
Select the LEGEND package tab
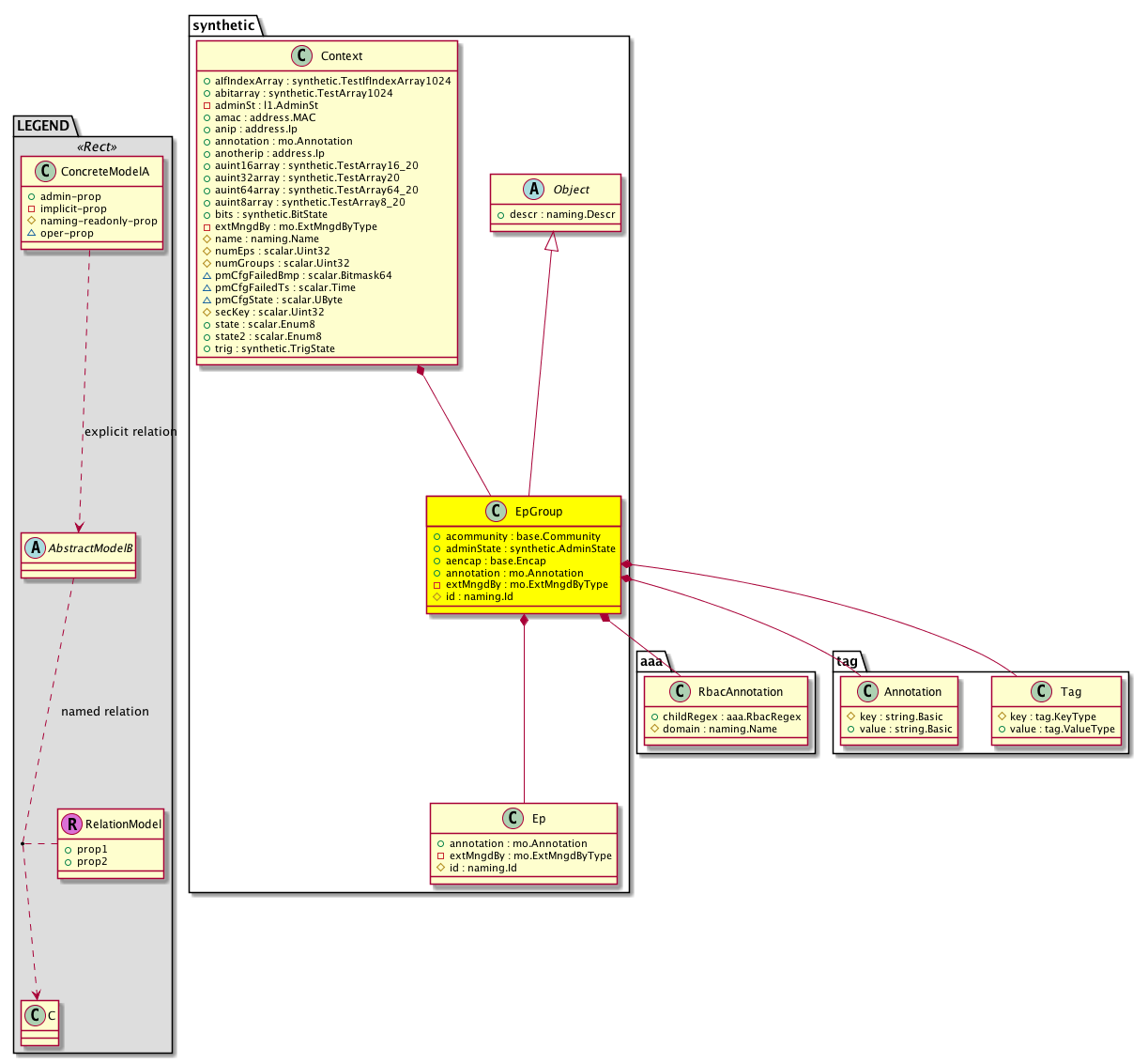(x=43, y=126)
